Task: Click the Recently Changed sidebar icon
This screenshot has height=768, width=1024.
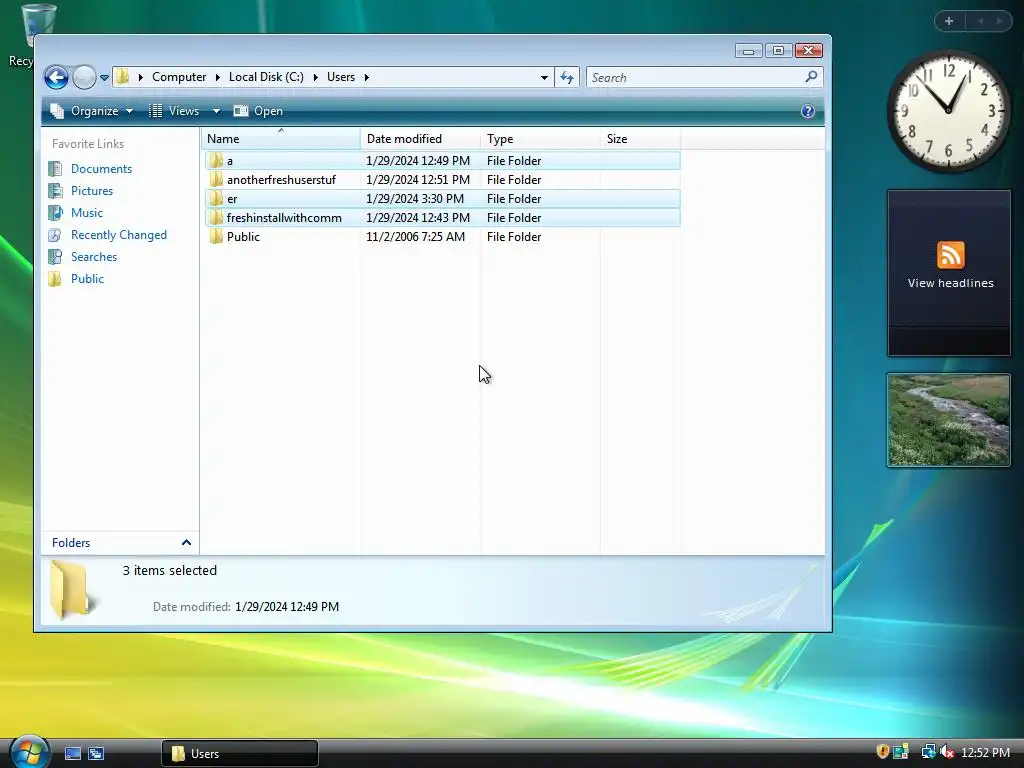Action: 56,234
